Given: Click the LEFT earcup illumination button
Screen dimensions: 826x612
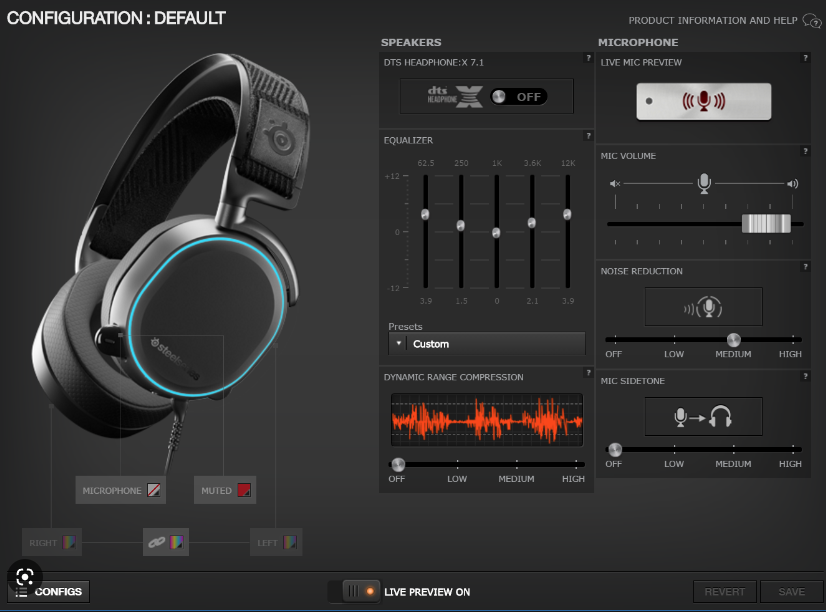Looking at the screenshot, I should (x=276, y=542).
